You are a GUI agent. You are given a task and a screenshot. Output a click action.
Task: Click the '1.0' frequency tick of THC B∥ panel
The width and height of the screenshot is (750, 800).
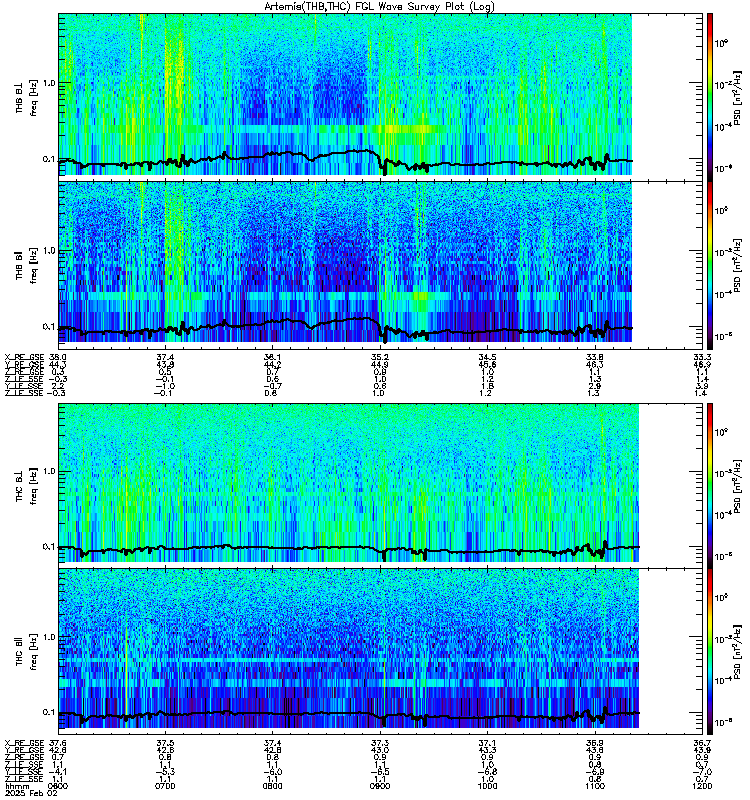pyautogui.click(x=49, y=637)
